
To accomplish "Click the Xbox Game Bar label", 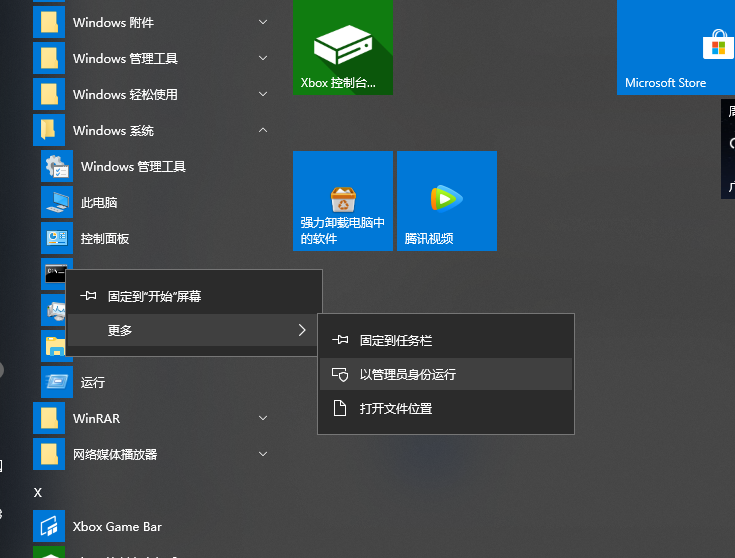I will 117,526.
